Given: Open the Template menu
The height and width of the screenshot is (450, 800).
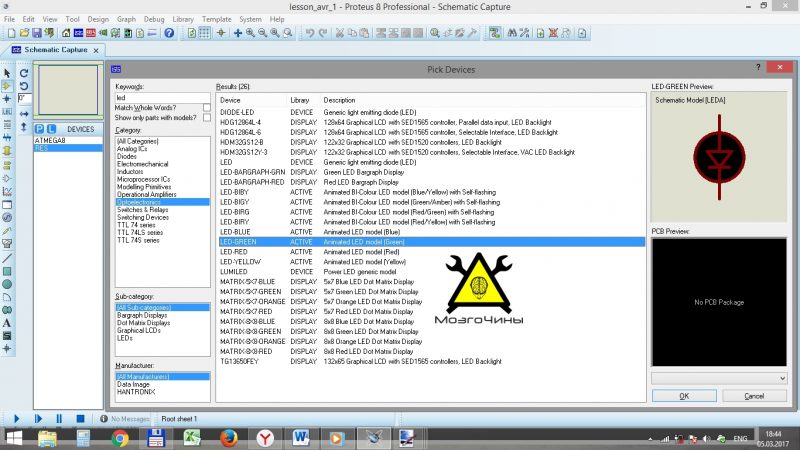Looking at the screenshot, I should (216, 19).
